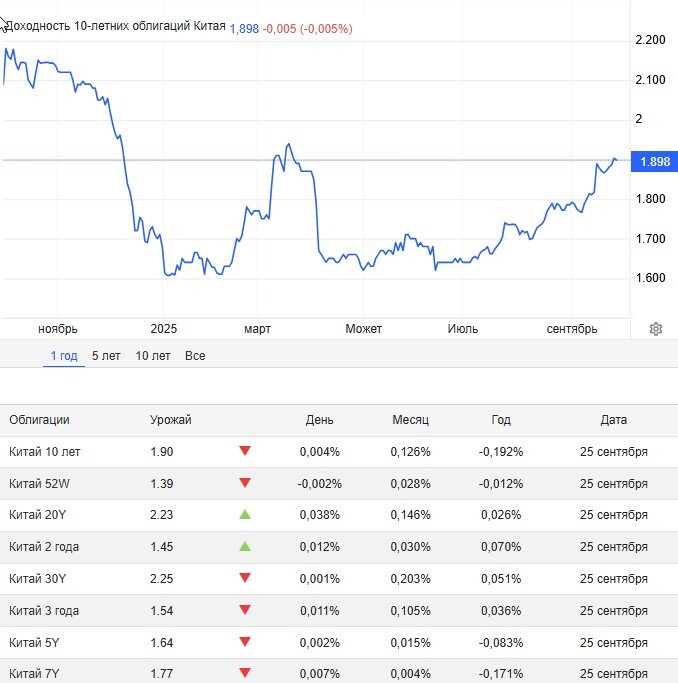Sort table by Год column header
This screenshot has height=683, width=678.
501,420
